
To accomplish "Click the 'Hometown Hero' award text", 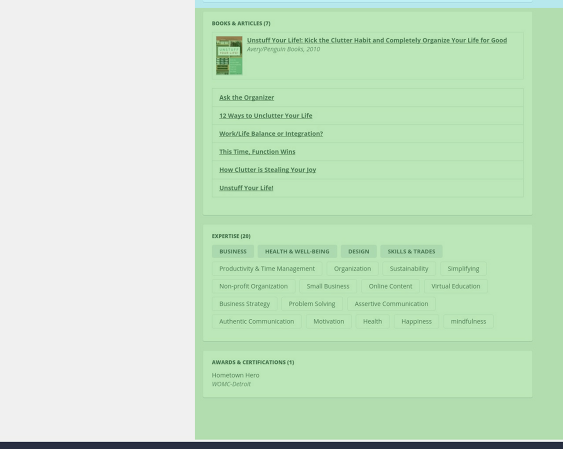I will 235,375.
